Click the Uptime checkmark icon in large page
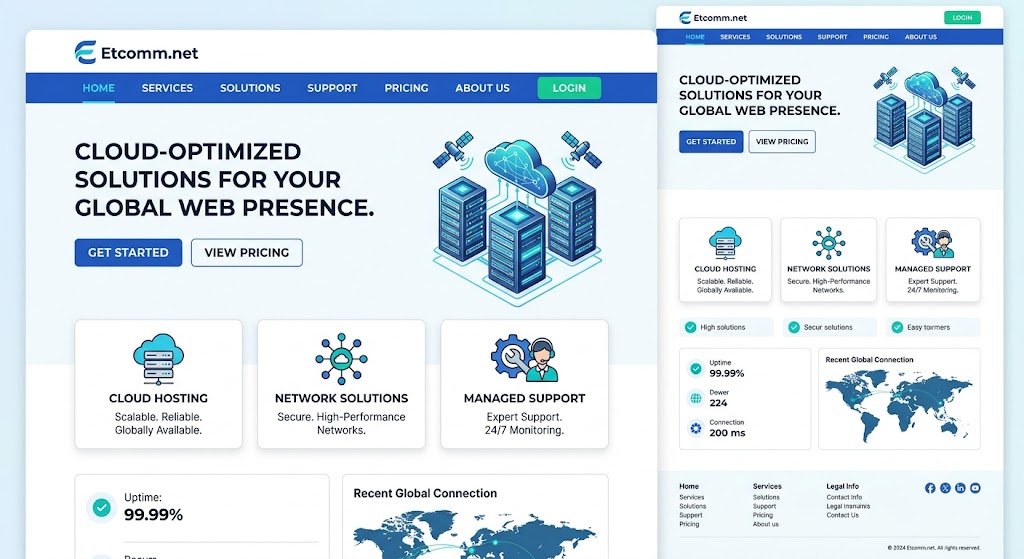The height and width of the screenshot is (559, 1024). point(101,507)
